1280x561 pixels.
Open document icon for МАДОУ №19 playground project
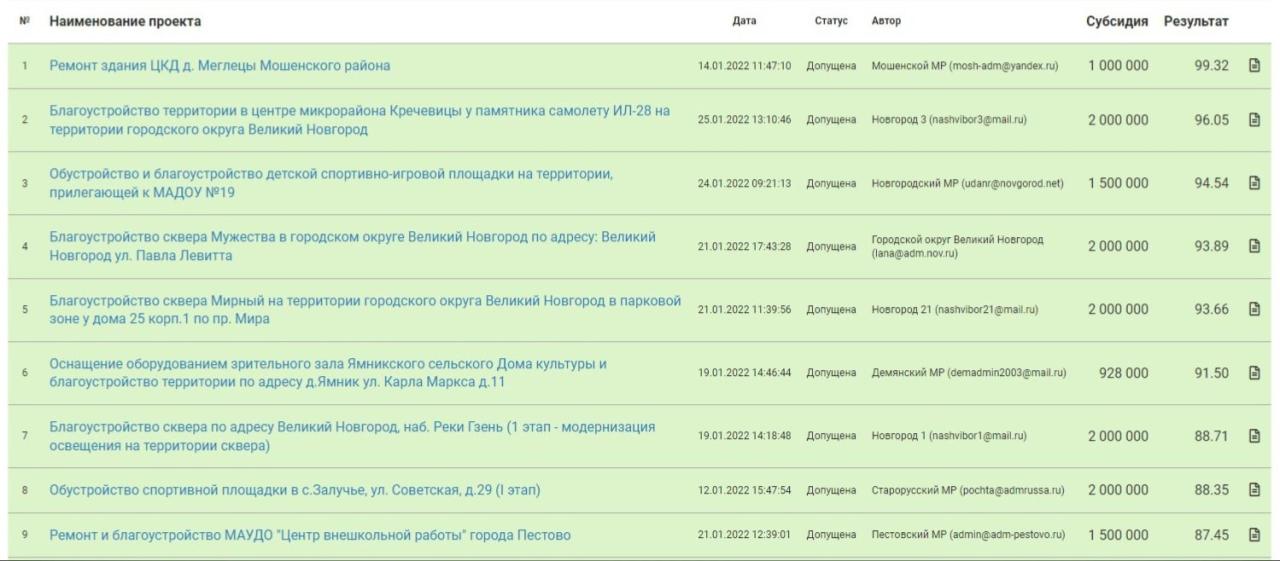coord(1254,183)
